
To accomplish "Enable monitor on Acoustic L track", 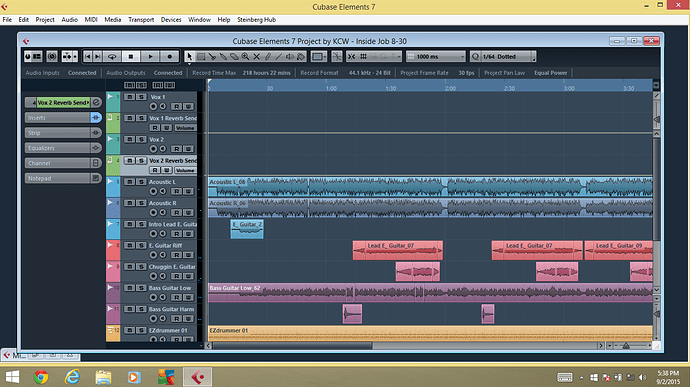I will pos(163,191).
